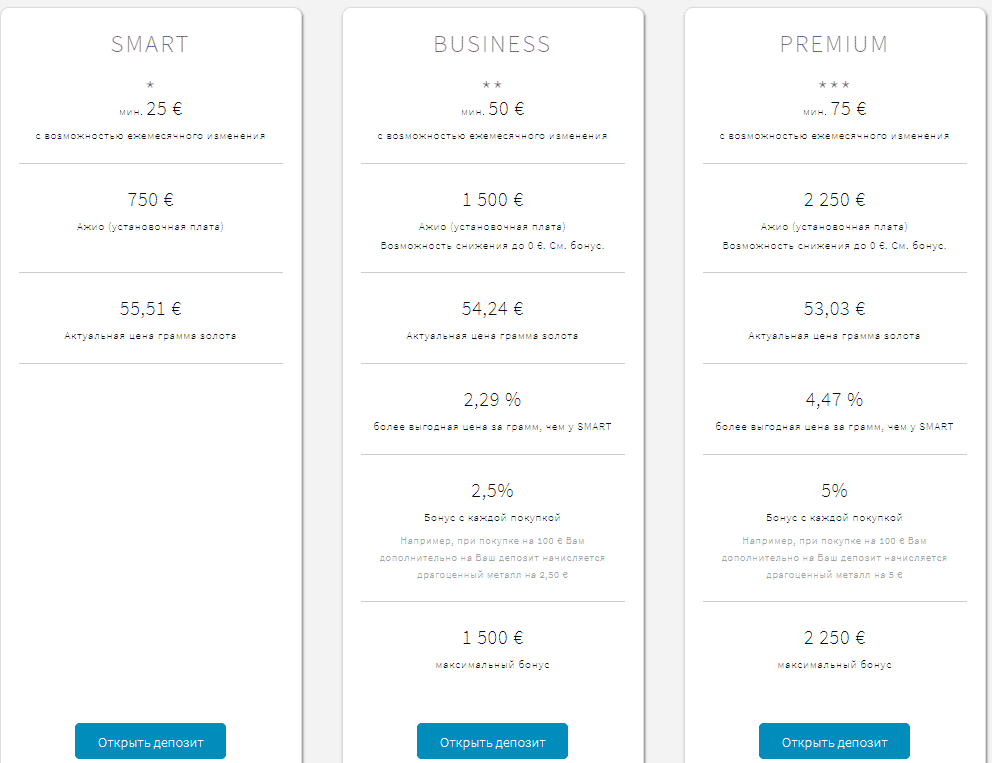
Task: Open a deposit under the BUSINESS plan
Action: click(492, 741)
